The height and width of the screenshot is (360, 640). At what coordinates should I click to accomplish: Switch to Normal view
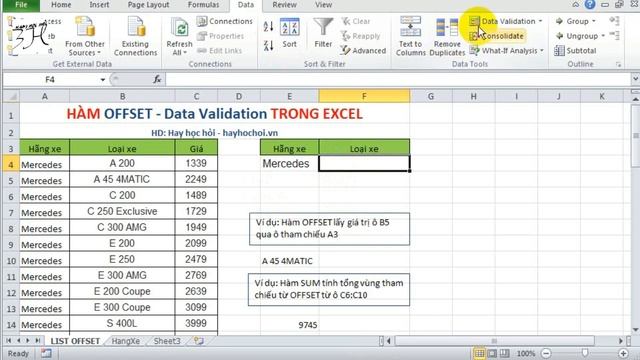click(x=479, y=353)
